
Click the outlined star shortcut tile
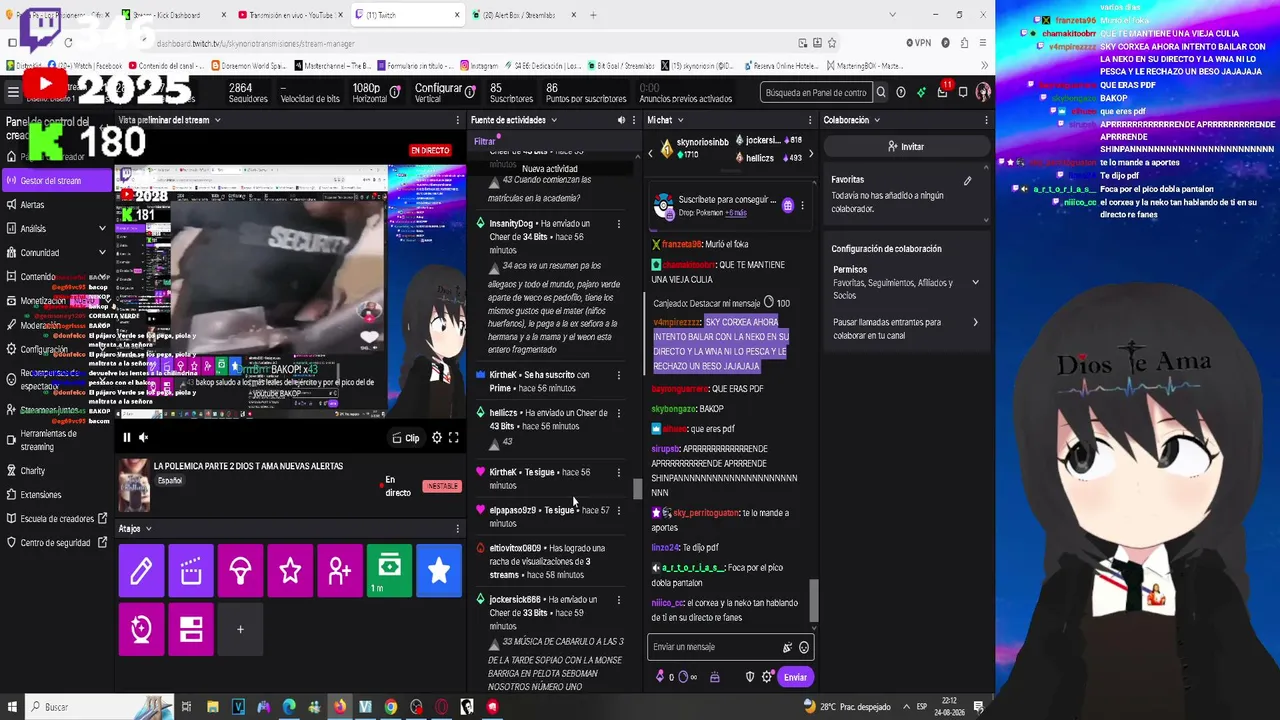(290, 570)
